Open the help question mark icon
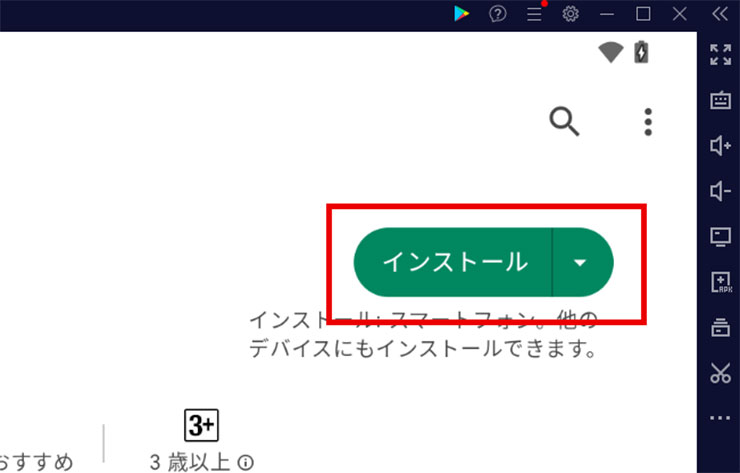Viewport: 740px width, 473px height. click(x=497, y=14)
